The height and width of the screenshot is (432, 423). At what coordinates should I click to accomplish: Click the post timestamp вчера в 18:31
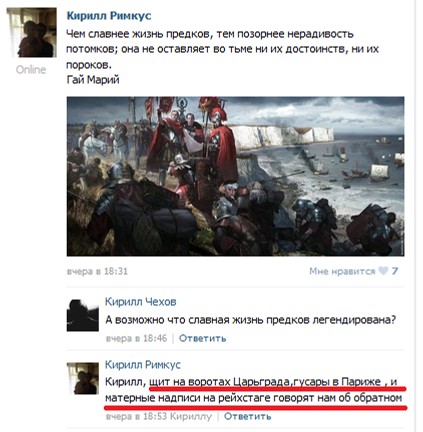(97, 271)
